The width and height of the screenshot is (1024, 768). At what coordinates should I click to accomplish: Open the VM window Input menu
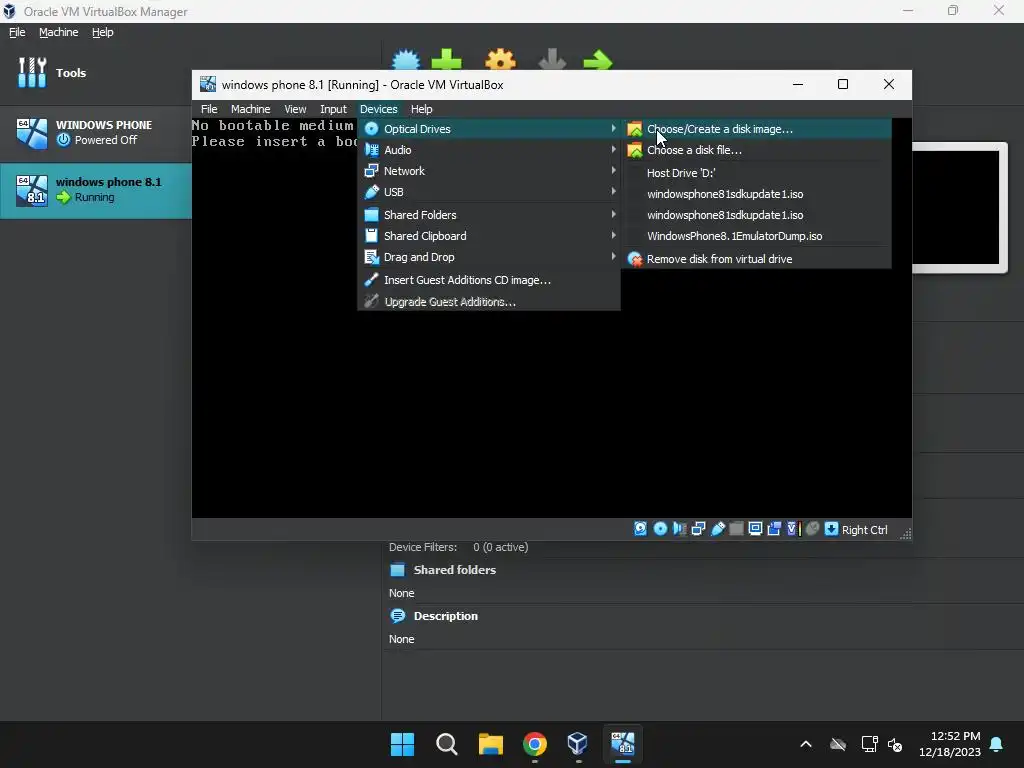coord(333,109)
